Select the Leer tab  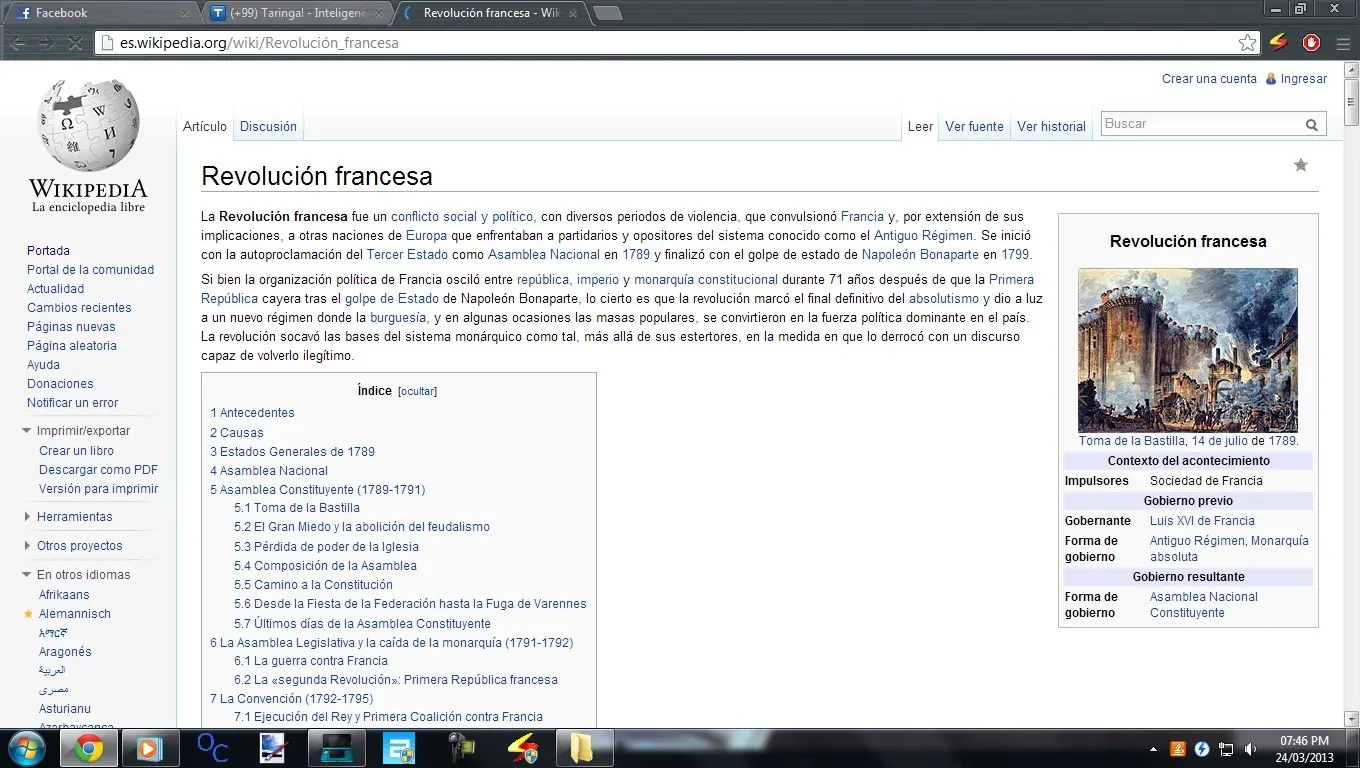(920, 127)
